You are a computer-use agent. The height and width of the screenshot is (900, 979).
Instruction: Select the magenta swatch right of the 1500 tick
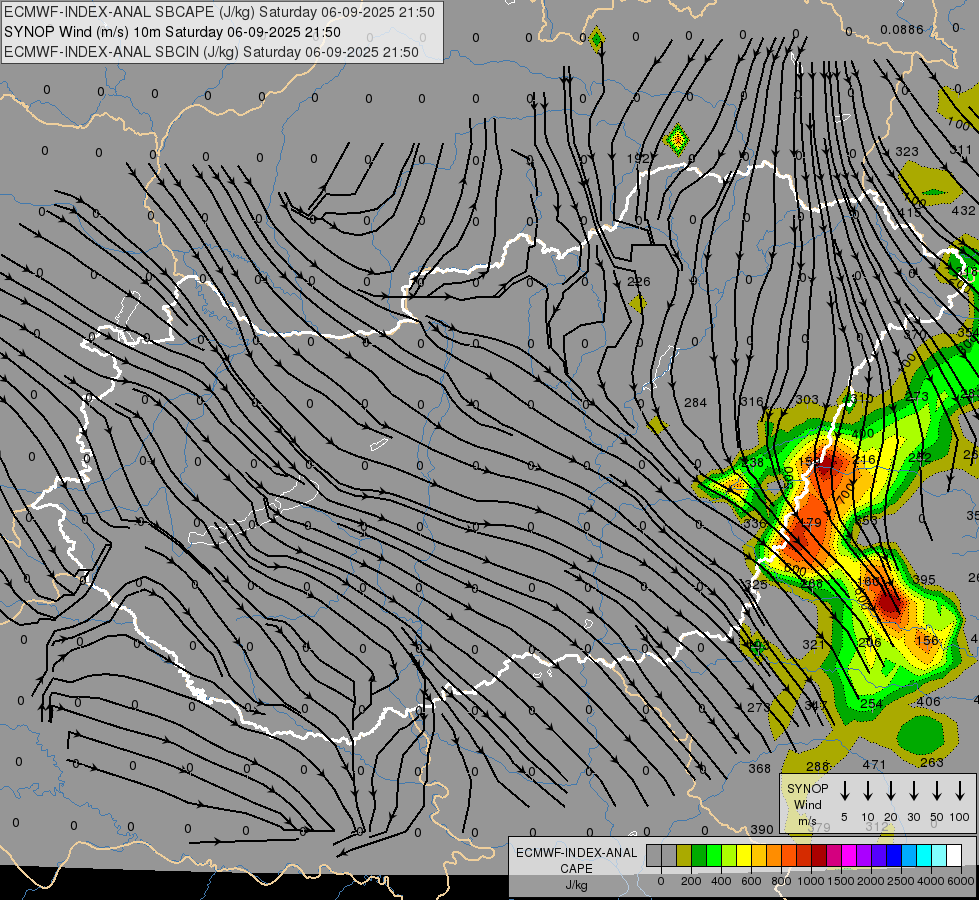tap(849, 856)
